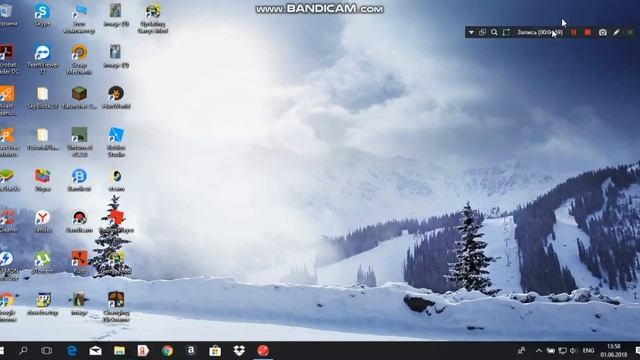The image size is (640, 360).
Task: Open the People icon in system tray
Action: [x=521, y=351]
